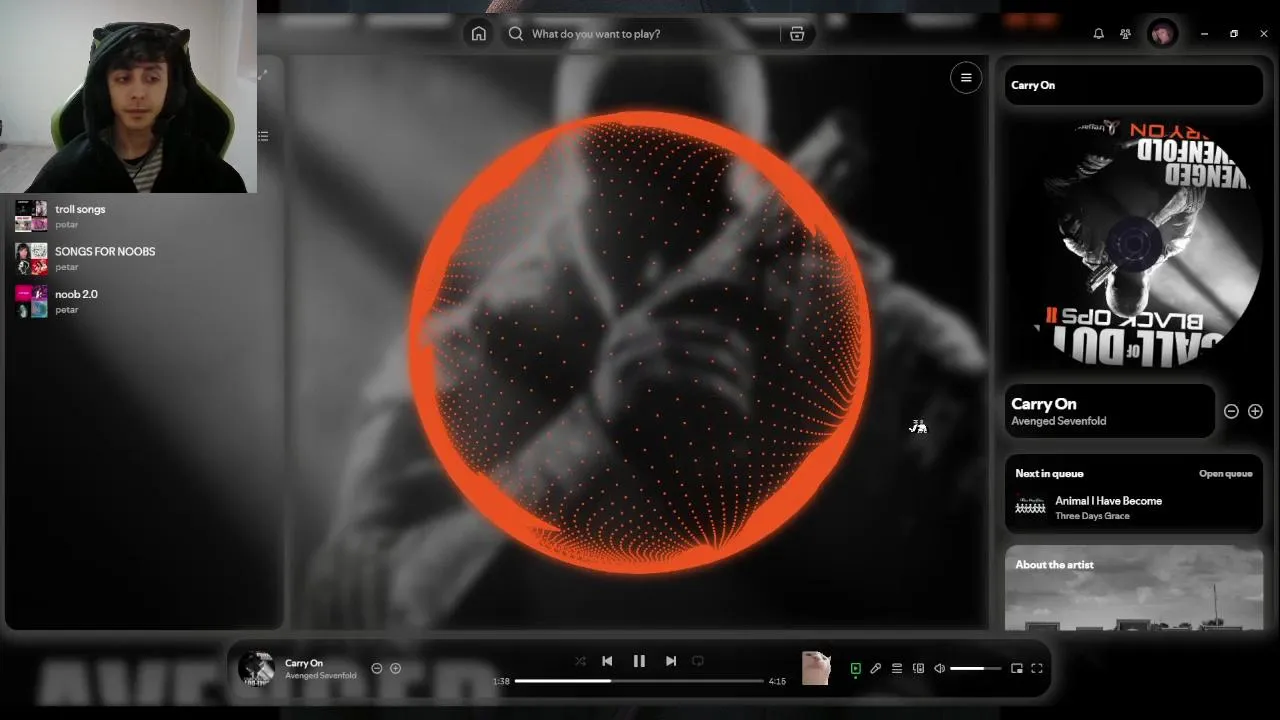Open the user profile avatar menu
Image resolution: width=1280 pixels, height=720 pixels.
pos(1162,34)
